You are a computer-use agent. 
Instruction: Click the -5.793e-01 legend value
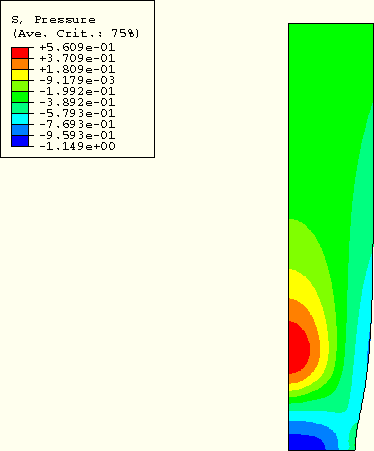[77, 113]
